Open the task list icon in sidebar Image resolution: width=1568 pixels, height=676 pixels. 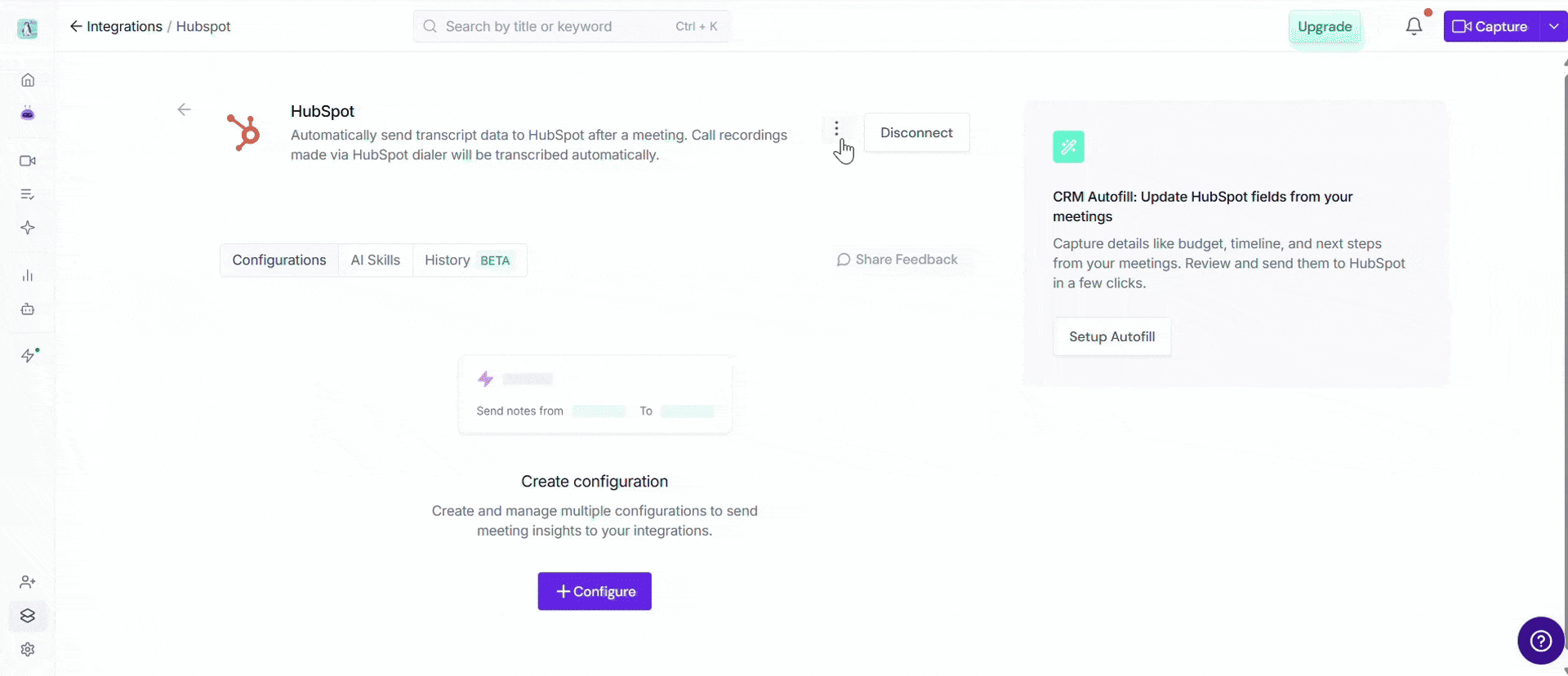28,194
